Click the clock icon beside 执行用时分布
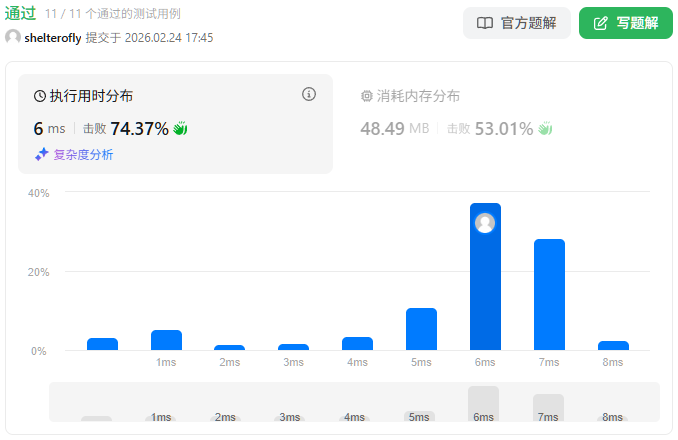Image resolution: width=678 pixels, height=440 pixels. click(x=40, y=96)
